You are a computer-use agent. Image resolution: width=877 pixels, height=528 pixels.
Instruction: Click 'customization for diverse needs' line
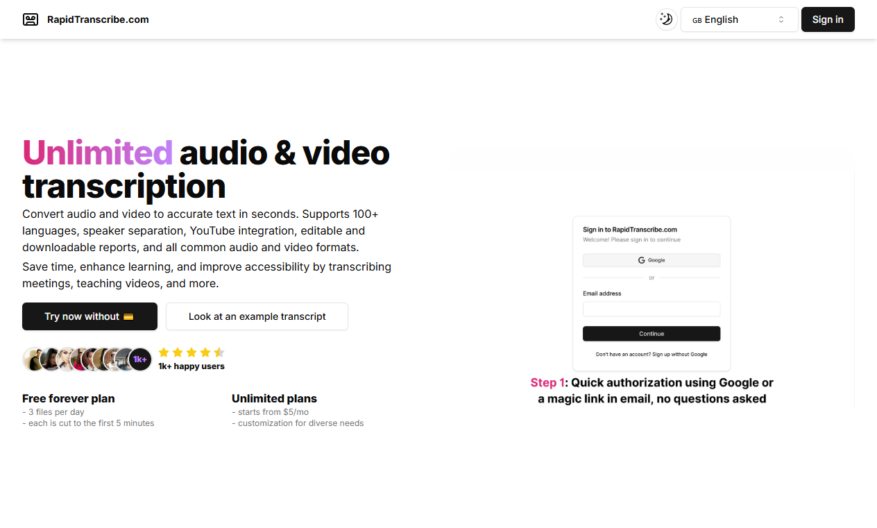pyautogui.click(x=298, y=423)
